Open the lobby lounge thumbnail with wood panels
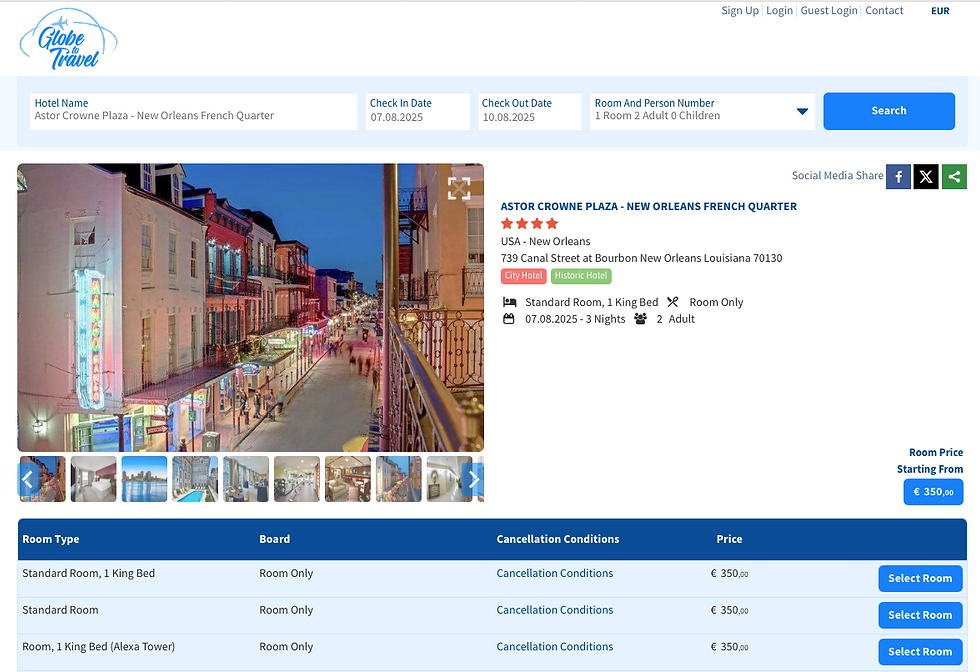980x672 pixels. coord(348,479)
